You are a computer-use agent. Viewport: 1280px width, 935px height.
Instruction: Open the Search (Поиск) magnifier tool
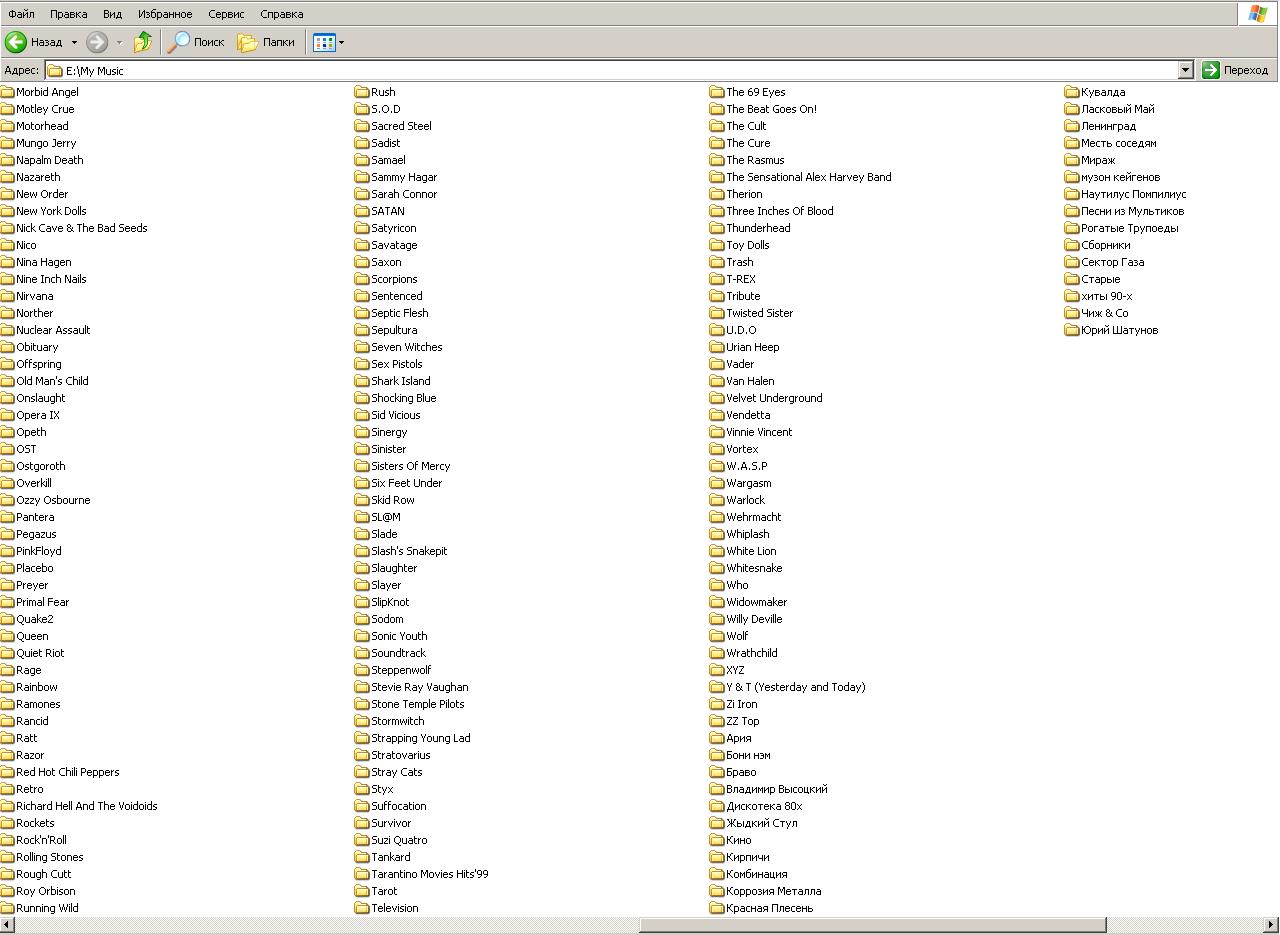pos(180,42)
